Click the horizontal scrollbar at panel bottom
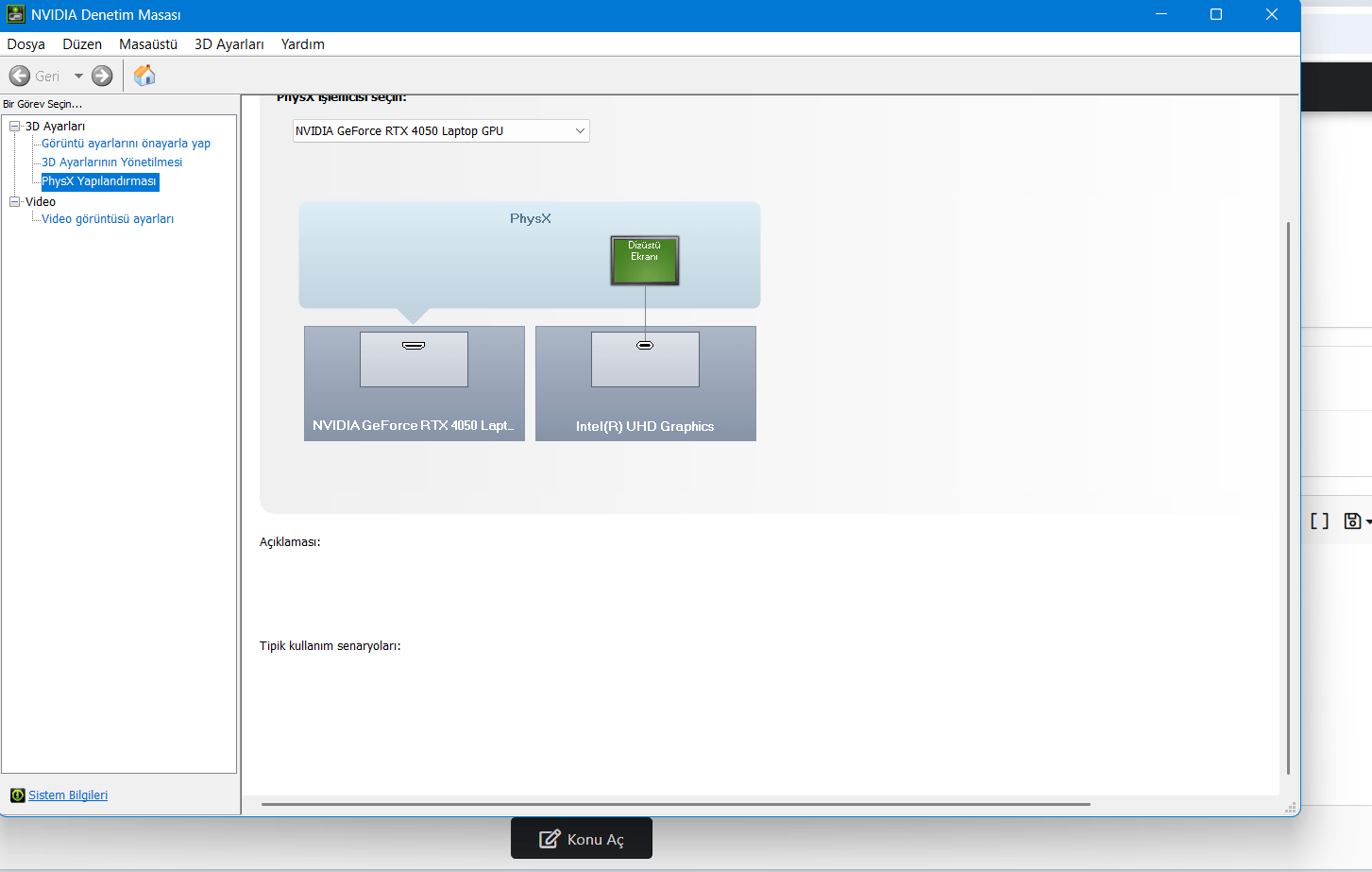 [x=676, y=805]
